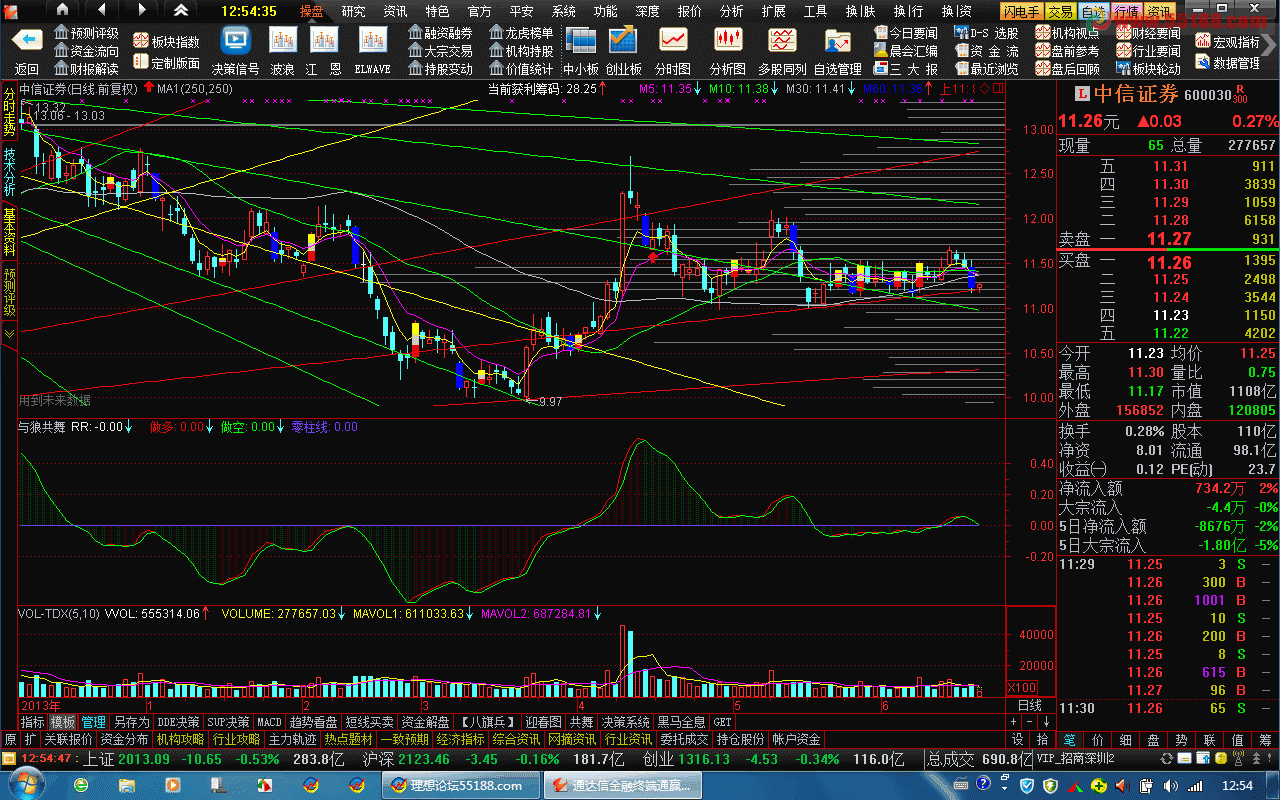Select the 黑马全息 indicator tab
1280x800 pixels.
(x=681, y=721)
